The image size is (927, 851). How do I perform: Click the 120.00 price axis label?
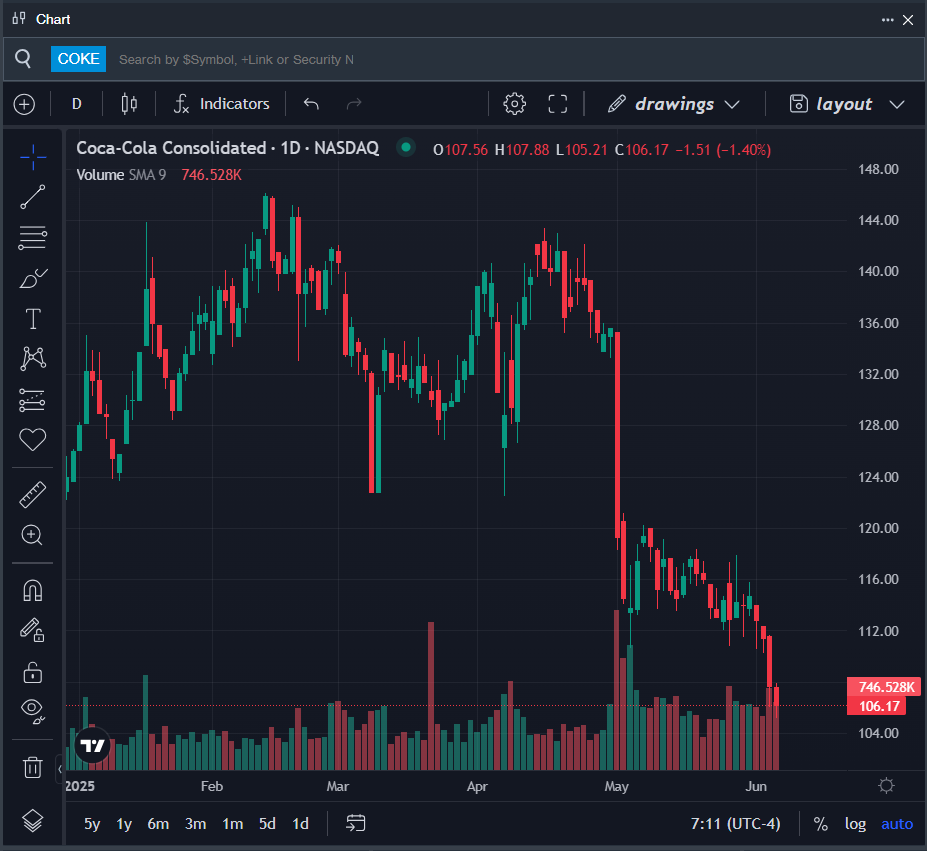[x=878, y=528]
